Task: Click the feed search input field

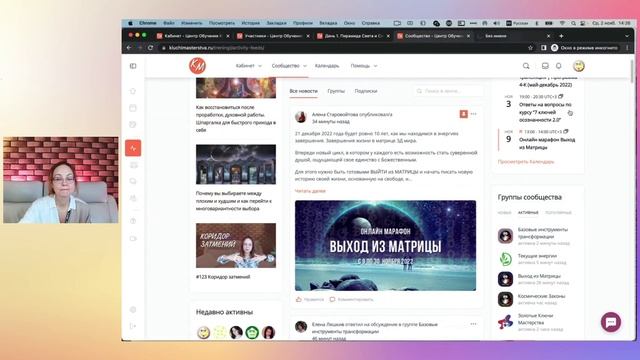Action: tap(448, 91)
